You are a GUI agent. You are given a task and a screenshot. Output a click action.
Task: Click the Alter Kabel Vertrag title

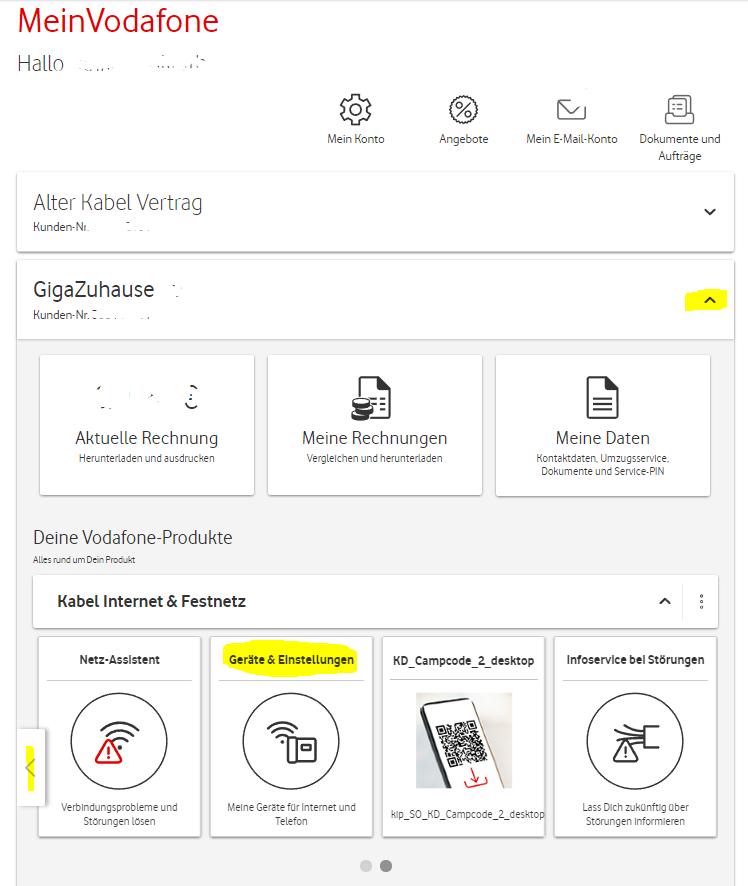click(x=118, y=202)
